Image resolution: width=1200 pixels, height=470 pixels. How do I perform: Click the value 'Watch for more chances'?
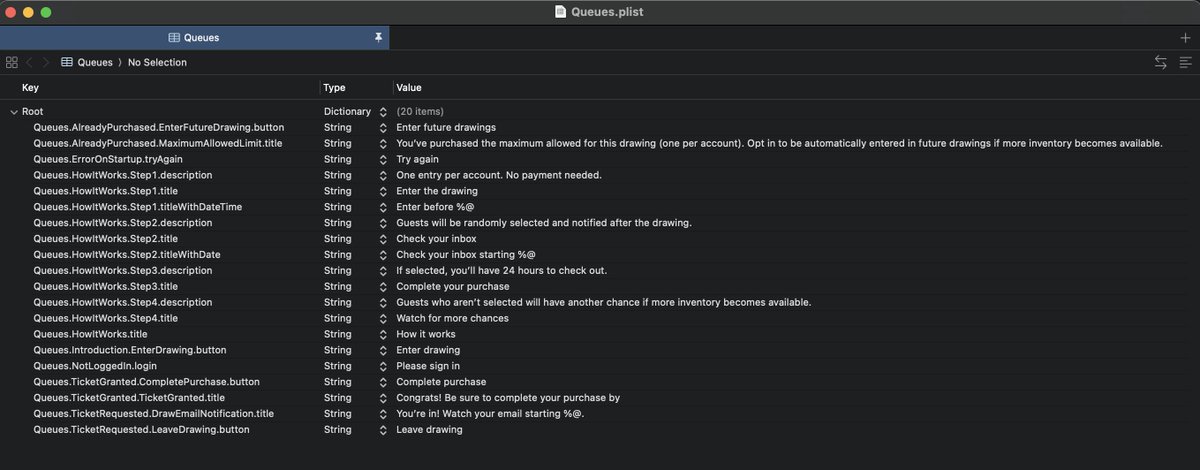(452, 318)
